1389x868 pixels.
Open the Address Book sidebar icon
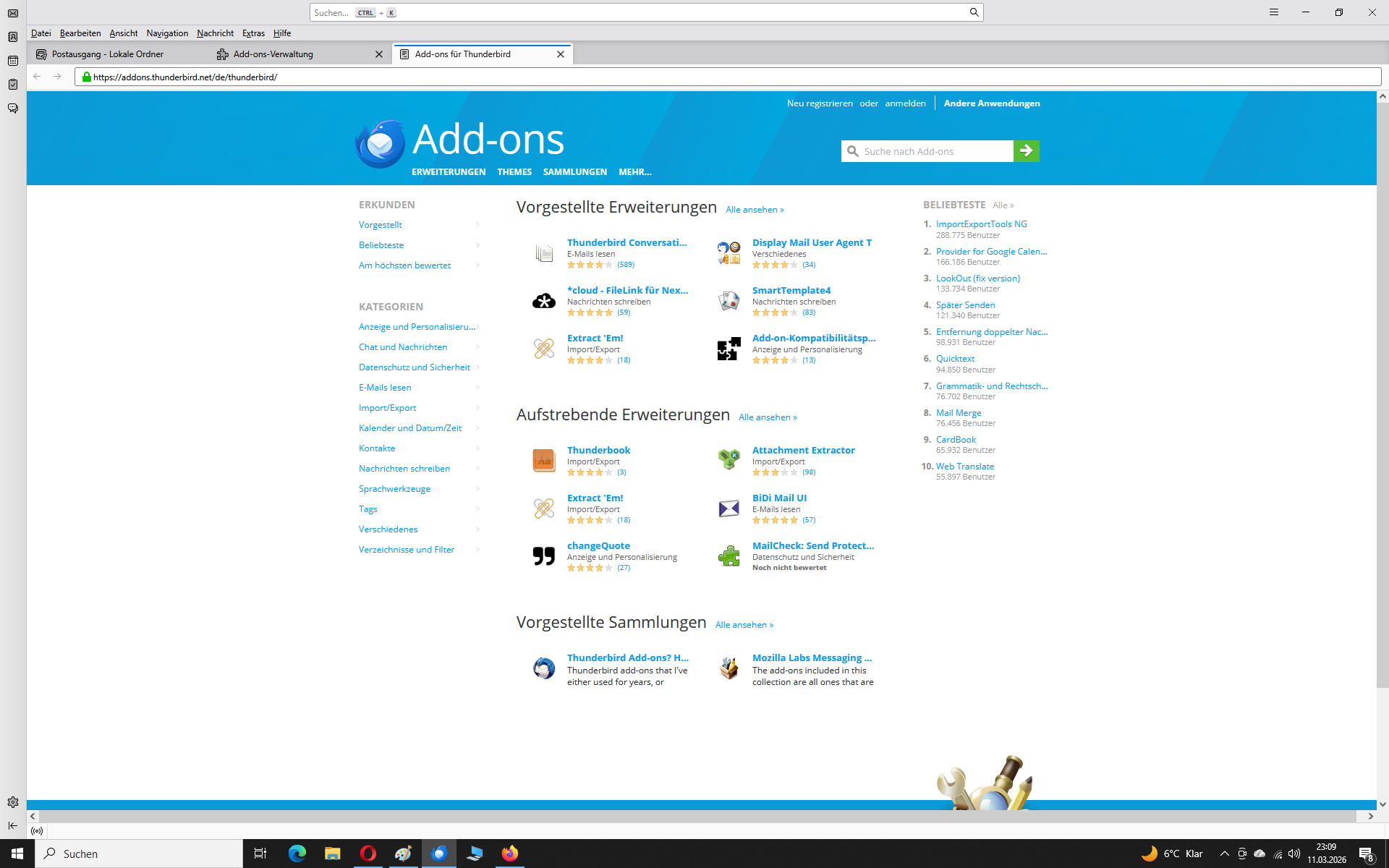click(13, 37)
